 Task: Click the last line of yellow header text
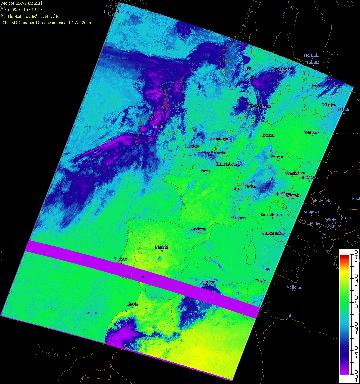coord(47,22)
